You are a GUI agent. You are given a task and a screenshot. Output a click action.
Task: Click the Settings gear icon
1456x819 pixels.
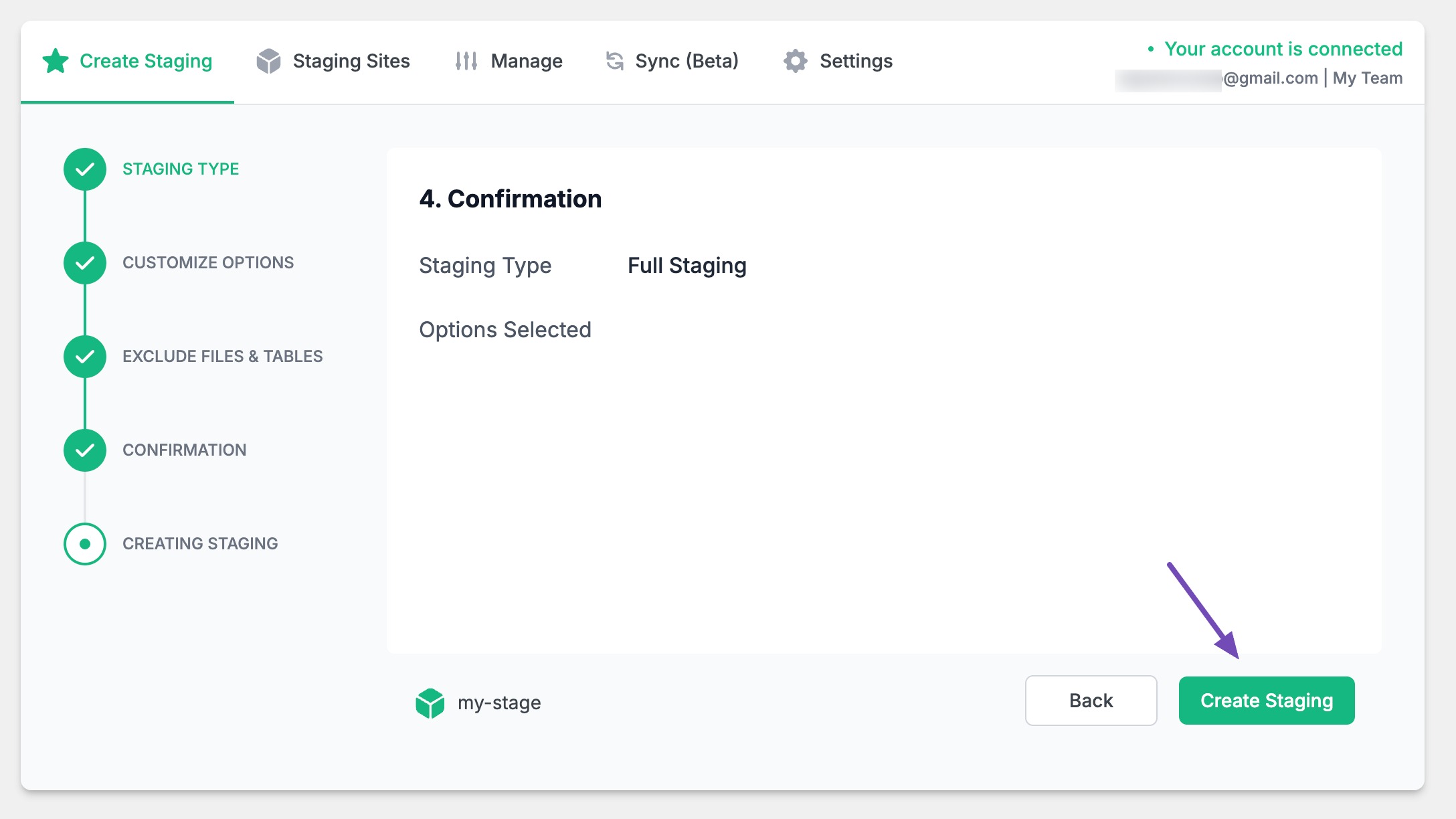click(796, 61)
